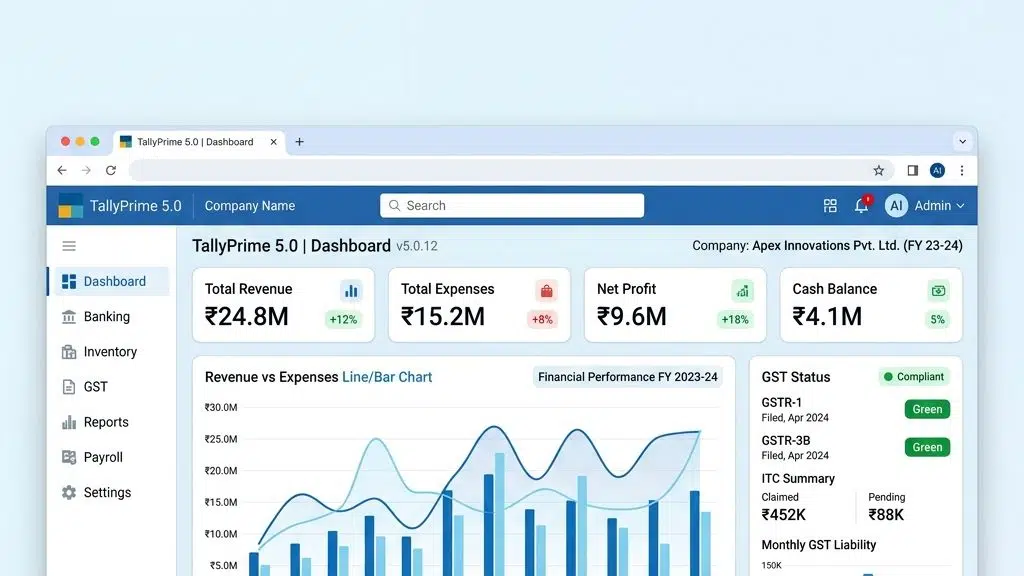Click the ₹30.0M axis label

click(221, 408)
